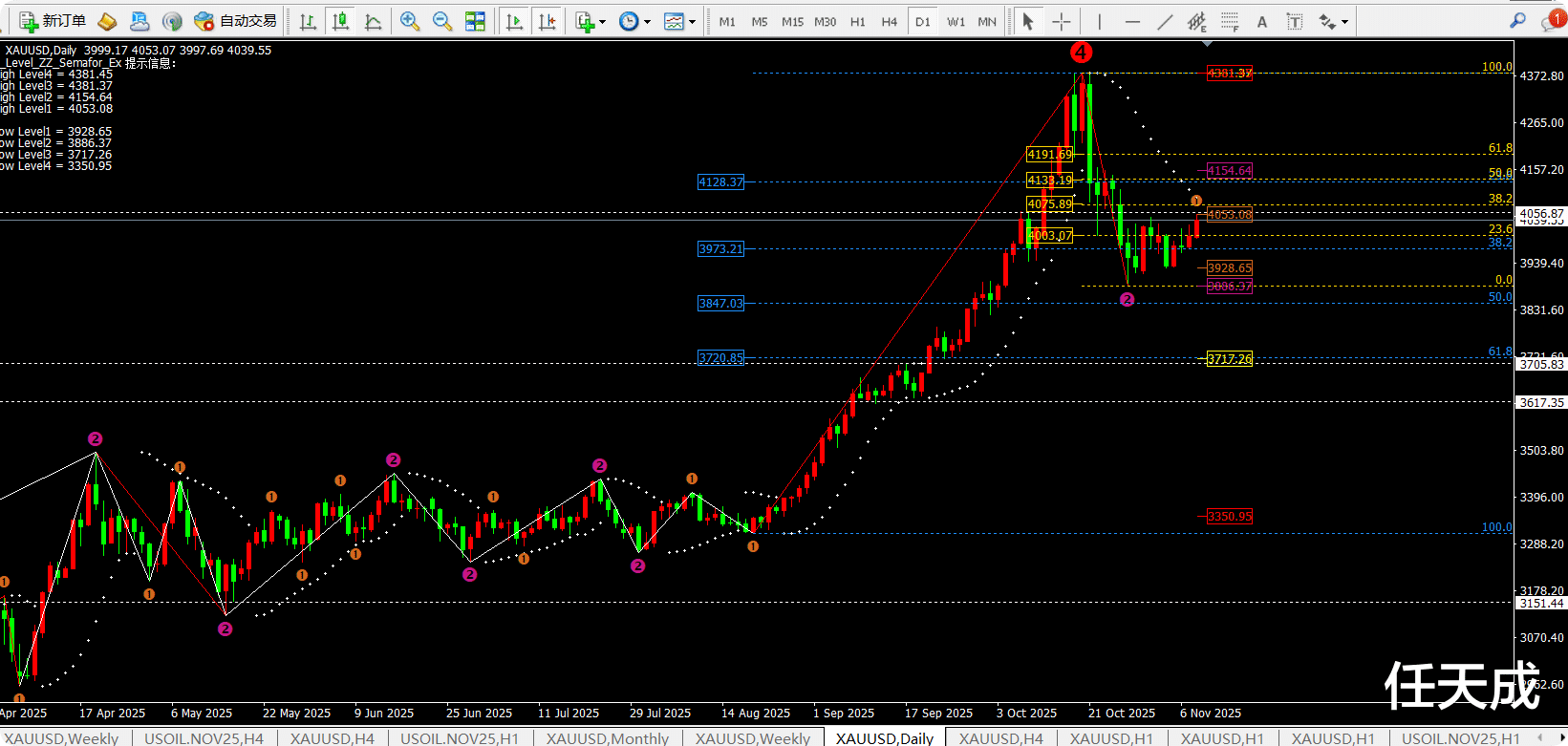Select the MN timeframe button
This screenshot has height=746, width=1568.
pos(987,21)
